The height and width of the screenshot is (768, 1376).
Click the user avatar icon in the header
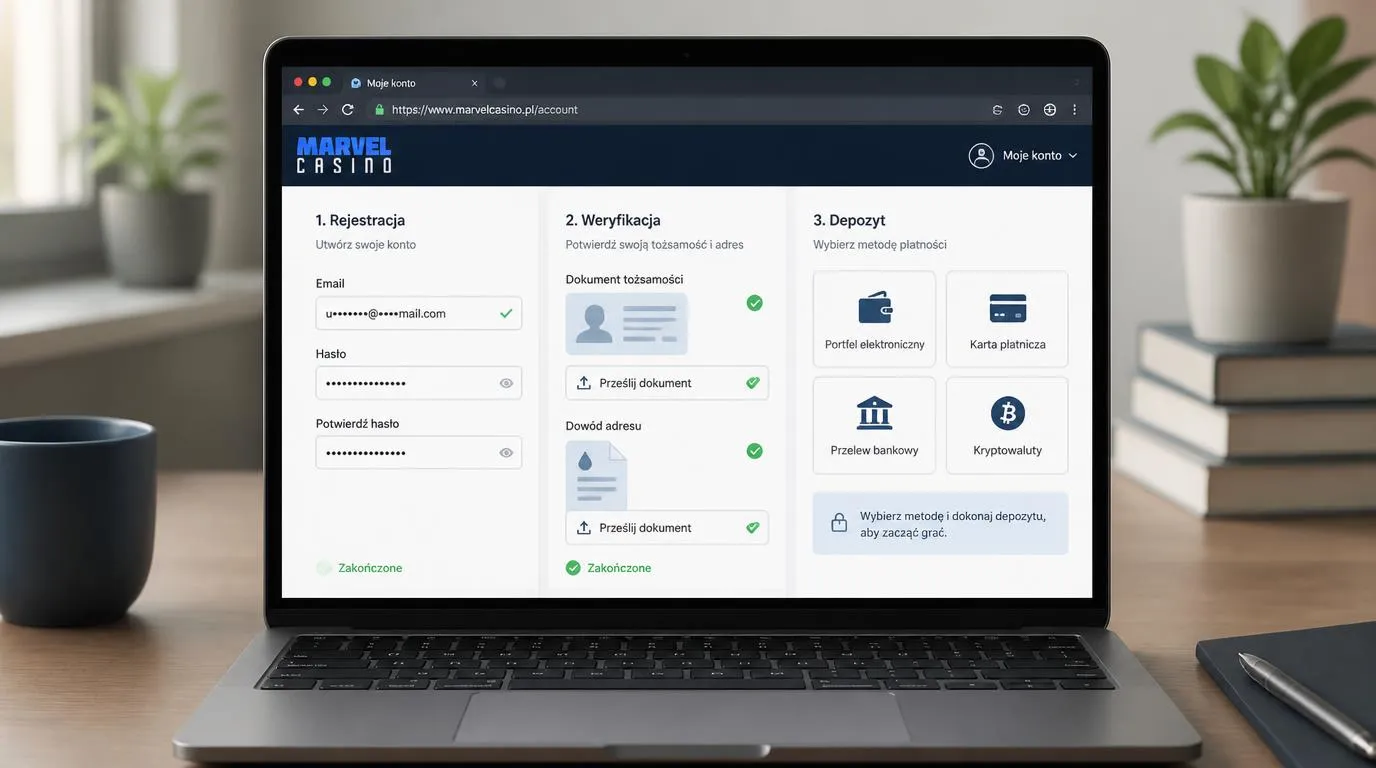point(981,155)
